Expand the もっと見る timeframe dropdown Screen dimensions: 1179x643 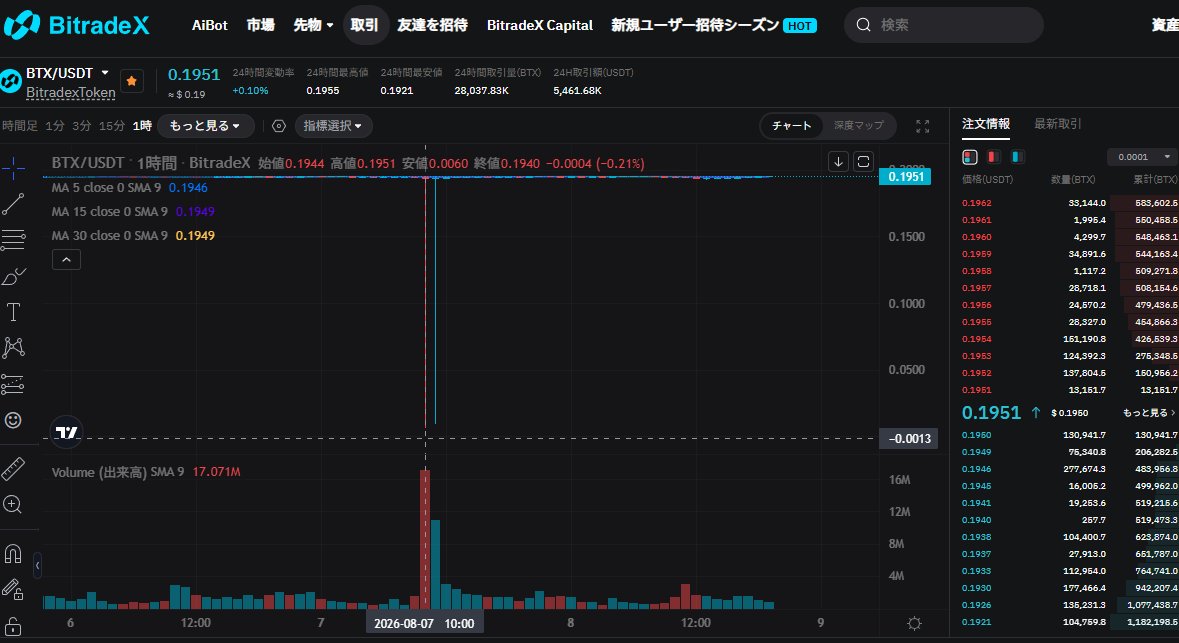(205, 126)
